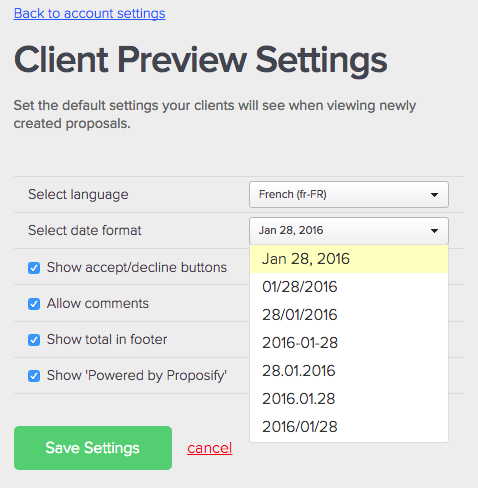
Task: Pick the 2016-01-28 date format
Action: coord(349,343)
